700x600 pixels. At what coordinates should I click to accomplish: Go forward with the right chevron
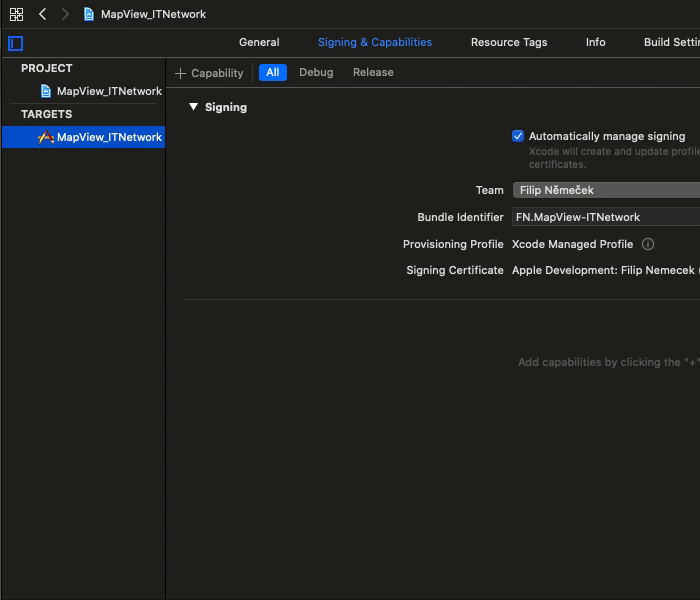(65, 14)
